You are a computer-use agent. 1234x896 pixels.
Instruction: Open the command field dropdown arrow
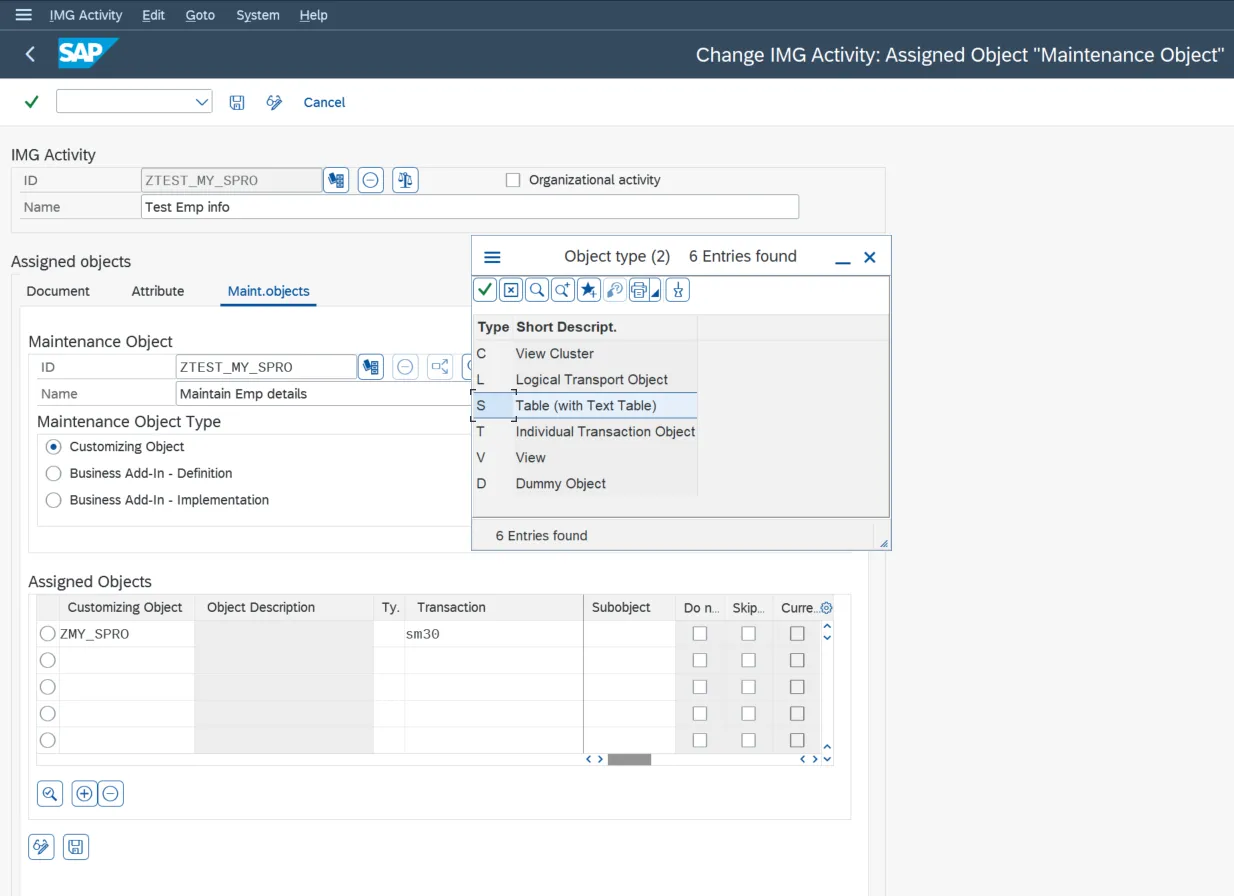pos(201,101)
